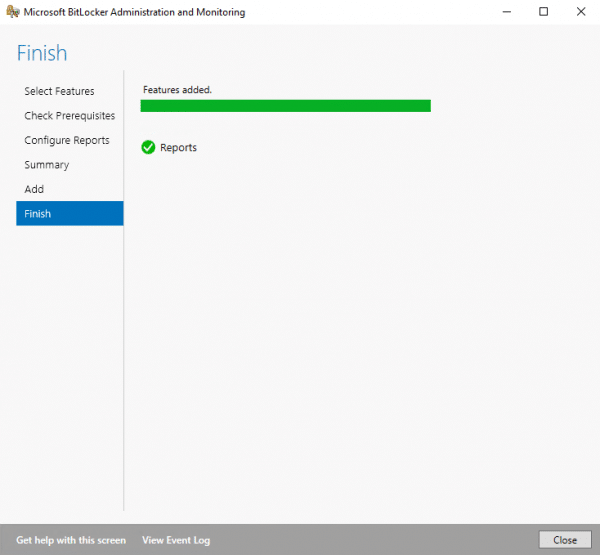The width and height of the screenshot is (600, 555).
Task: Go to the Select Features step
Action: coord(59,91)
